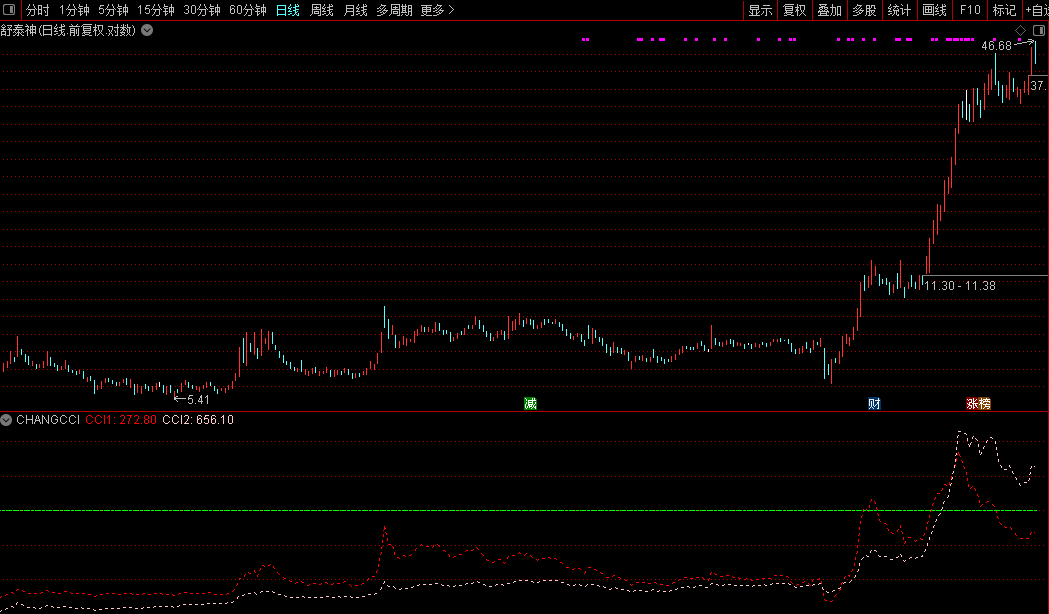Click the 11.30 - 11.38 gap label
This screenshot has width=1049, height=614.
(x=959, y=286)
